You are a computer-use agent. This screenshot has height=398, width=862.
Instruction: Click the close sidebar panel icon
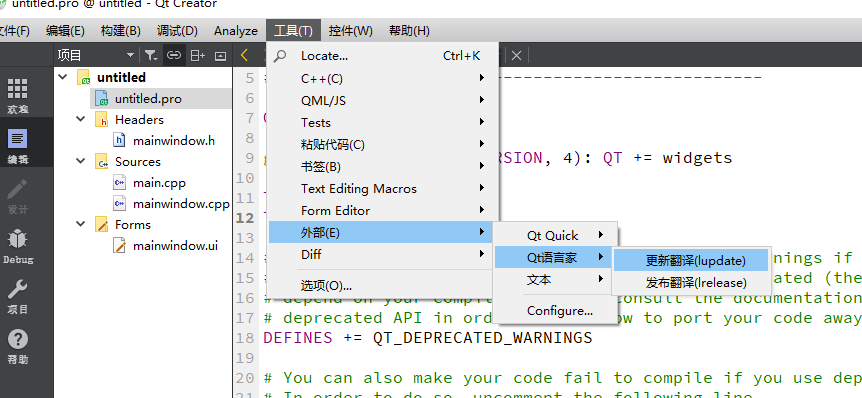(x=220, y=55)
